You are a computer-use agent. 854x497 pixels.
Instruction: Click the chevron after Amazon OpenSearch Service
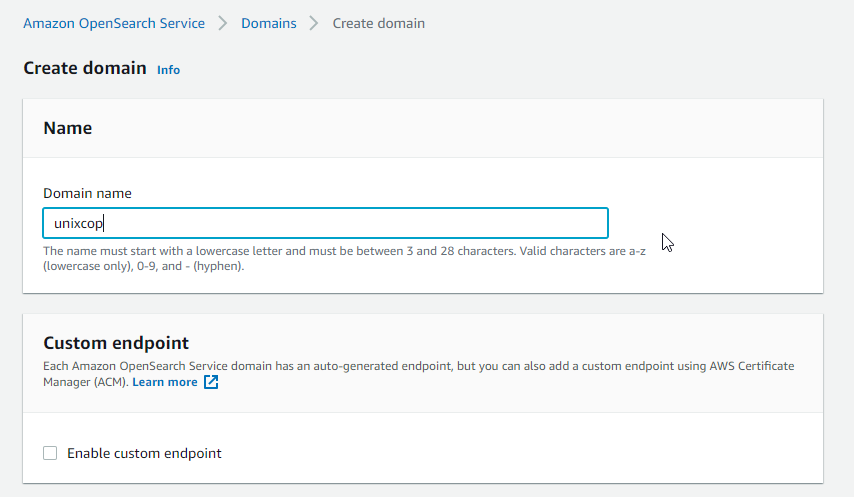pyautogui.click(x=223, y=23)
